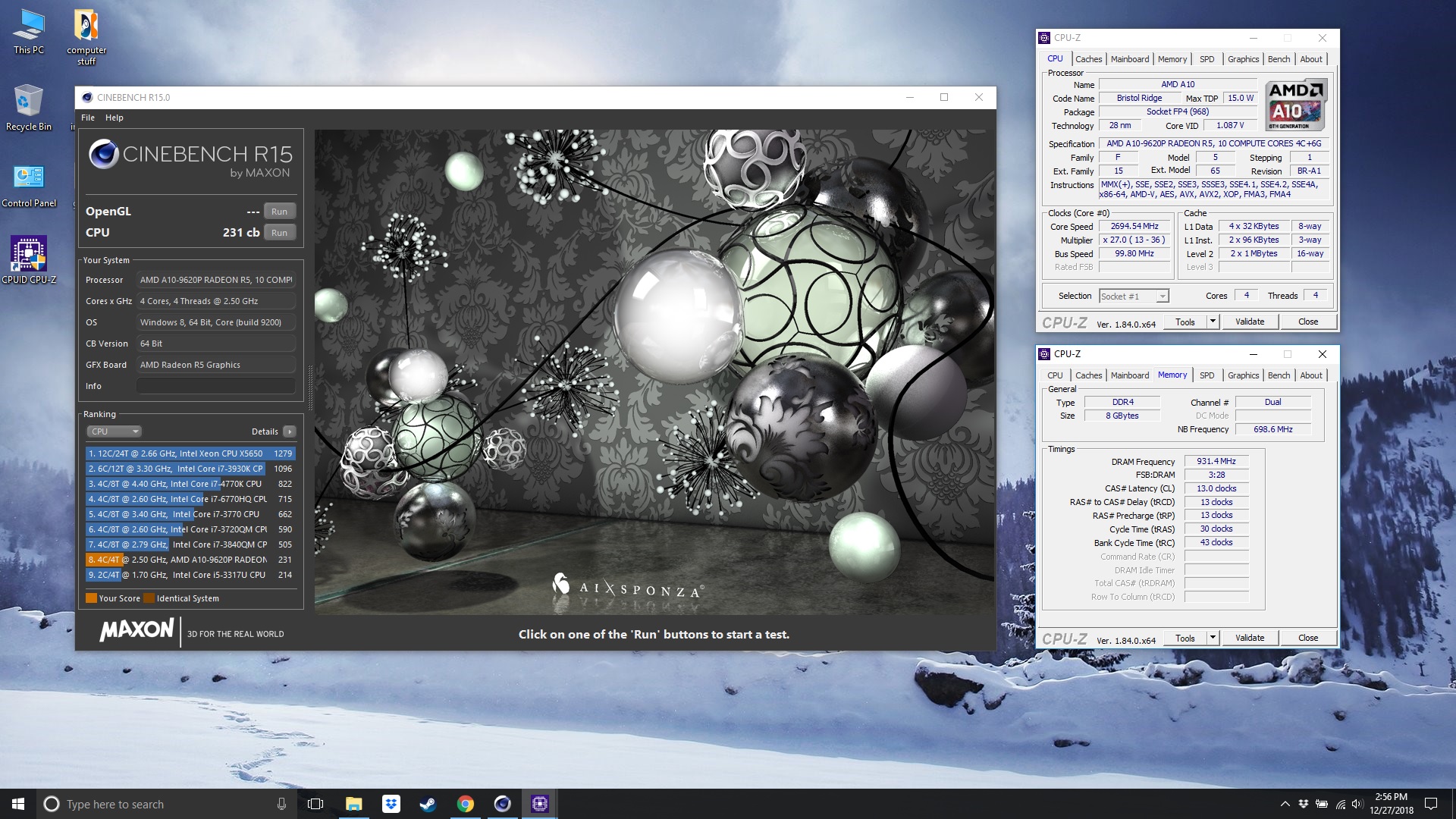1456x819 pixels.
Task: Open Google Chrome from the taskbar
Action: pyautogui.click(x=465, y=804)
